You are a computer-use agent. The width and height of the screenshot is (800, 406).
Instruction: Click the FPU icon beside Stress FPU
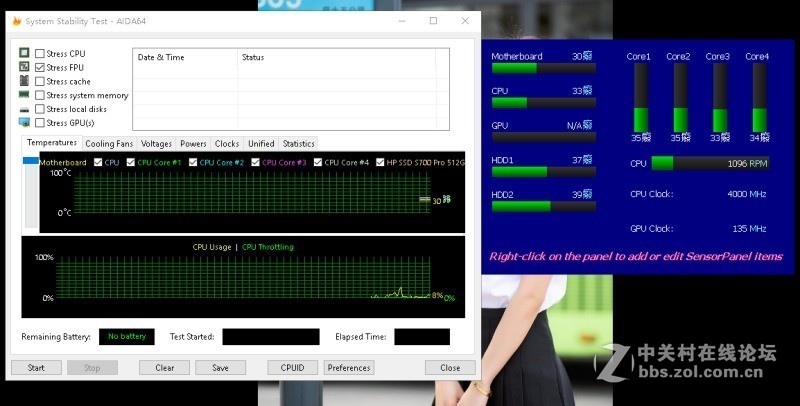(24, 66)
